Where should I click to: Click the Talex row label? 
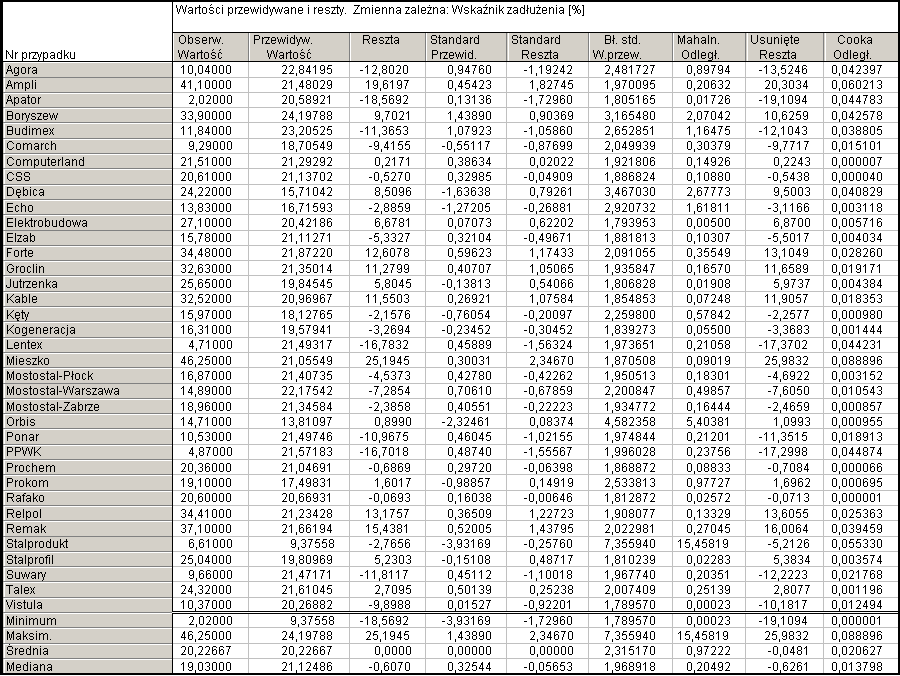(x=87, y=590)
